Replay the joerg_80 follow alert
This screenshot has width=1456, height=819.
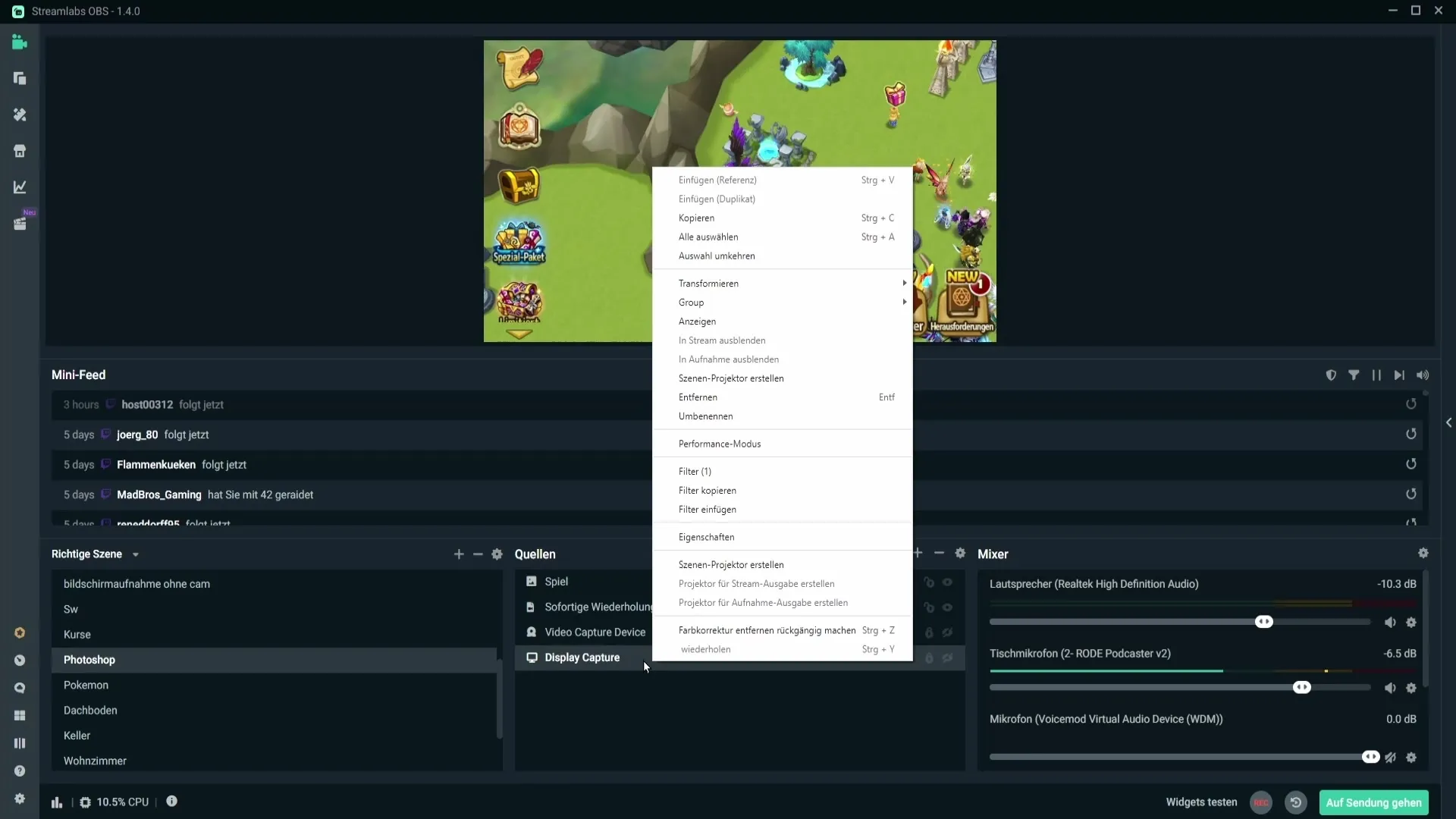[x=1411, y=435]
